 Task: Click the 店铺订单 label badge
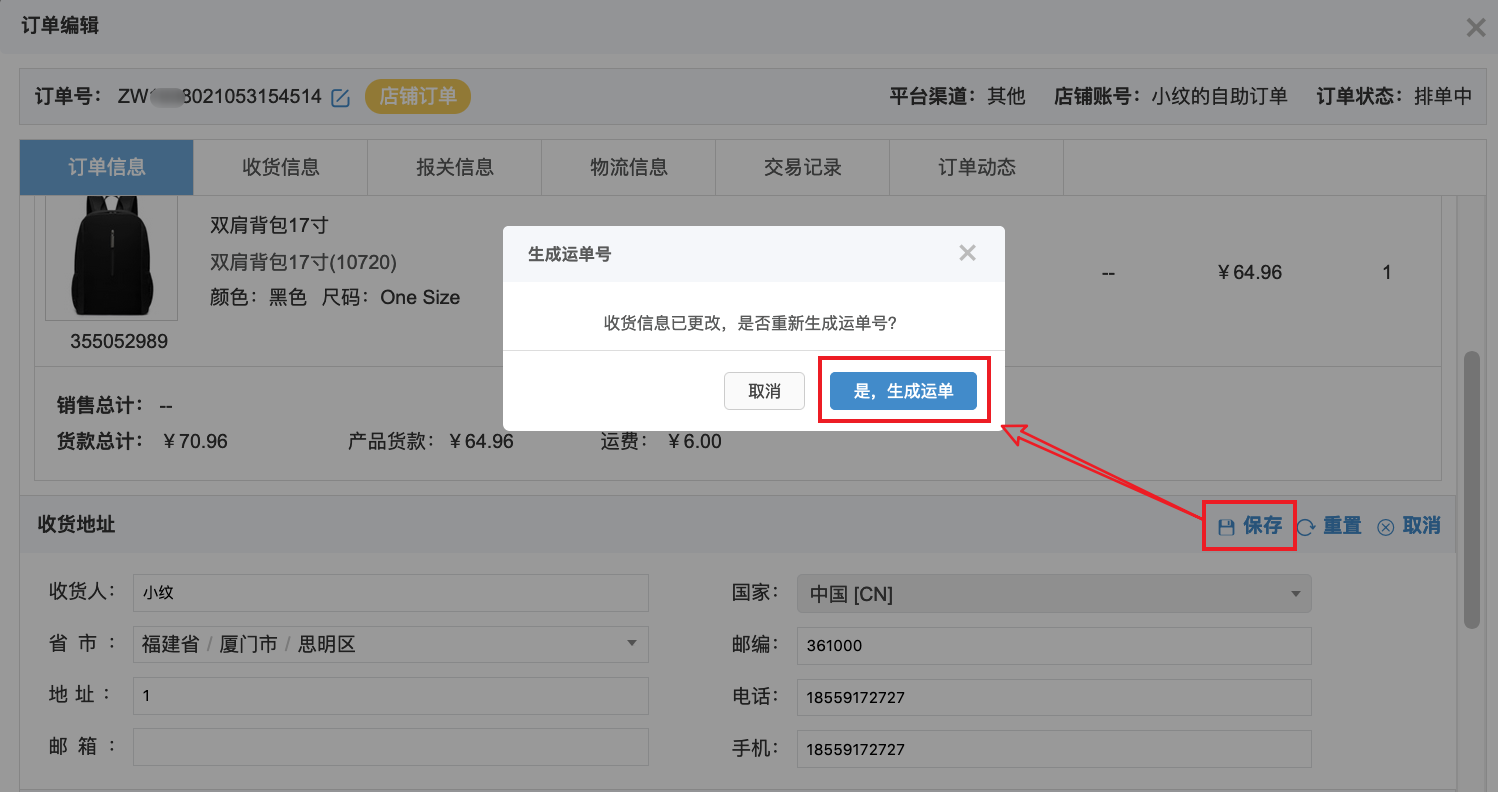pos(418,96)
